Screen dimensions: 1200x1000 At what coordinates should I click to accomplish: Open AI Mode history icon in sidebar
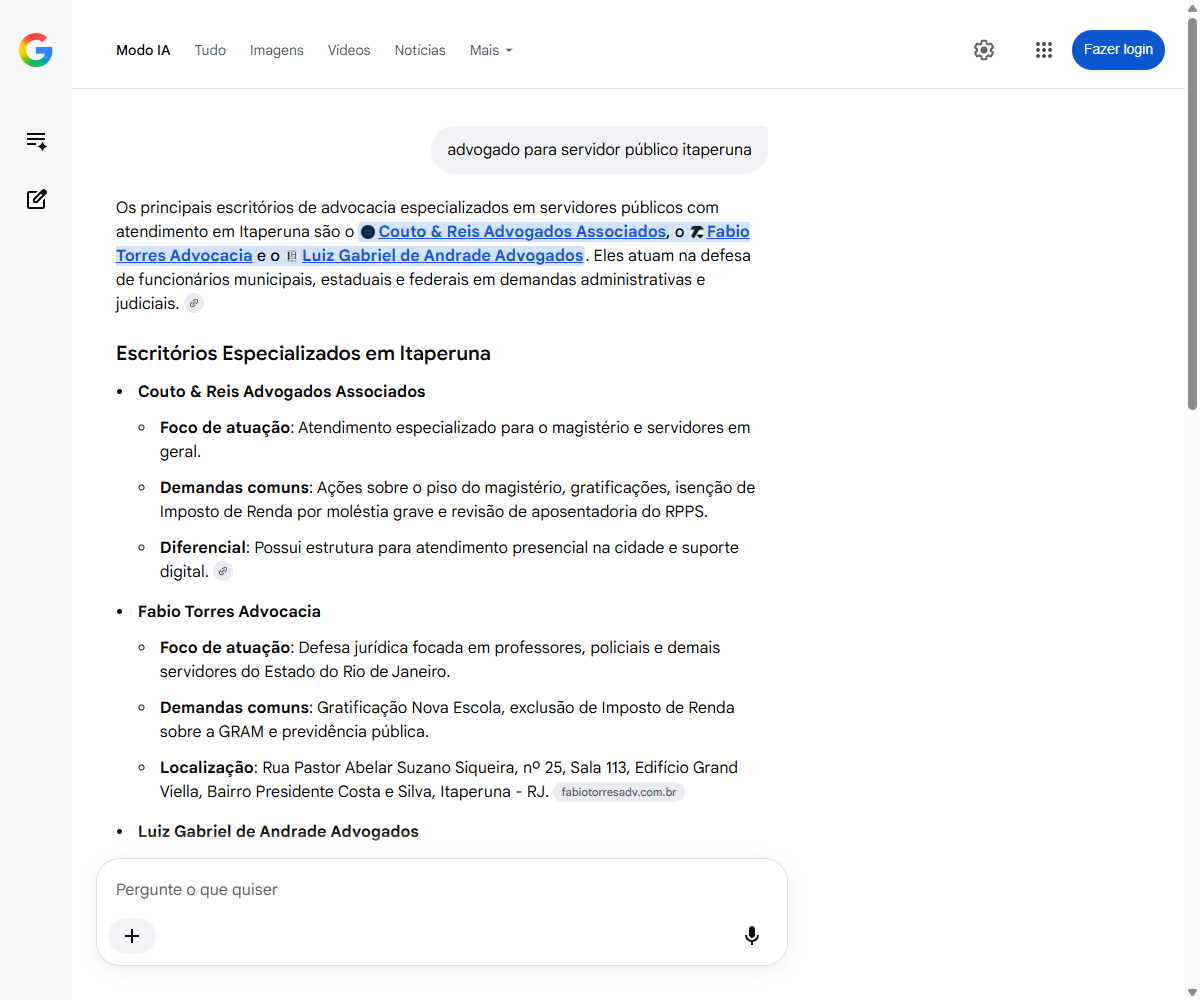(x=36, y=141)
